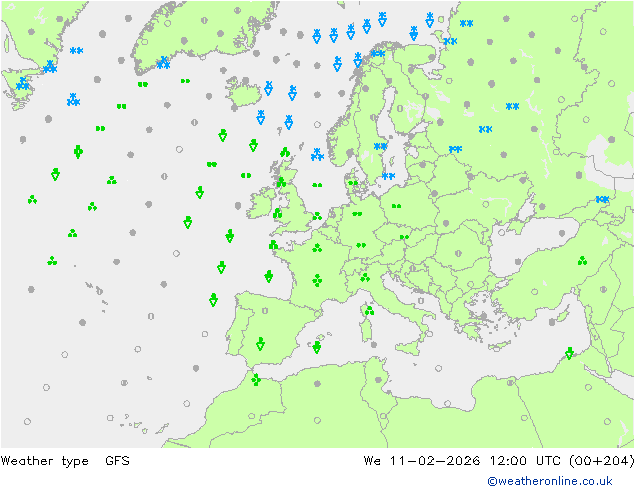634x490 pixels.
Task: Click the drizzle symbol over northern Germany
Action: (357, 214)
